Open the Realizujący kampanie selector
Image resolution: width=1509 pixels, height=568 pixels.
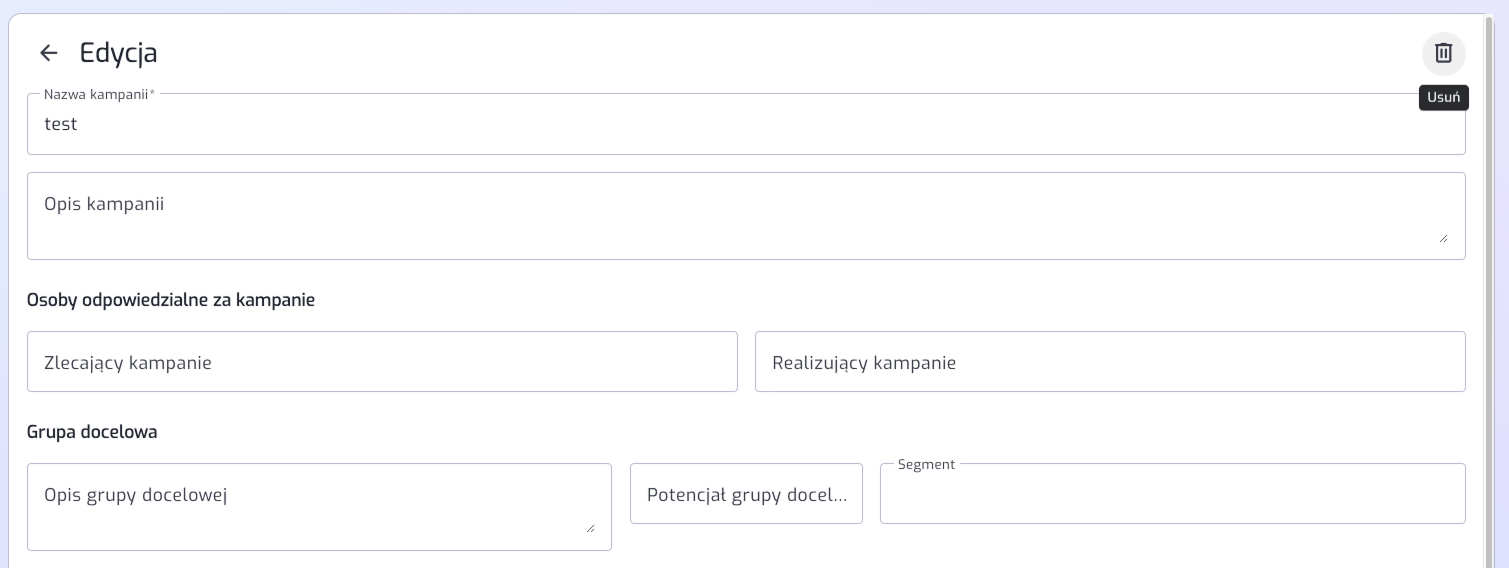pyautogui.click(x=1110, y=362)
